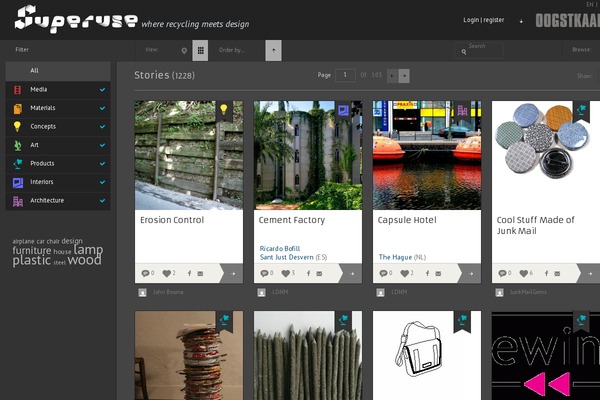
Task: Open the Capsule Hotel thumbnail image
Action: (427, 155)
